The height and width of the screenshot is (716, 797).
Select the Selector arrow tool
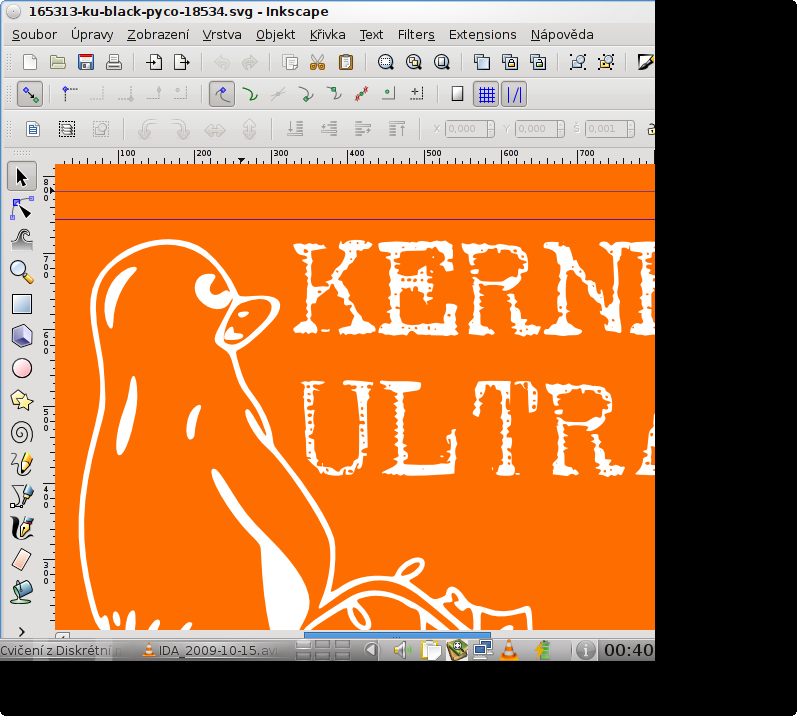(x=21, y=177)
